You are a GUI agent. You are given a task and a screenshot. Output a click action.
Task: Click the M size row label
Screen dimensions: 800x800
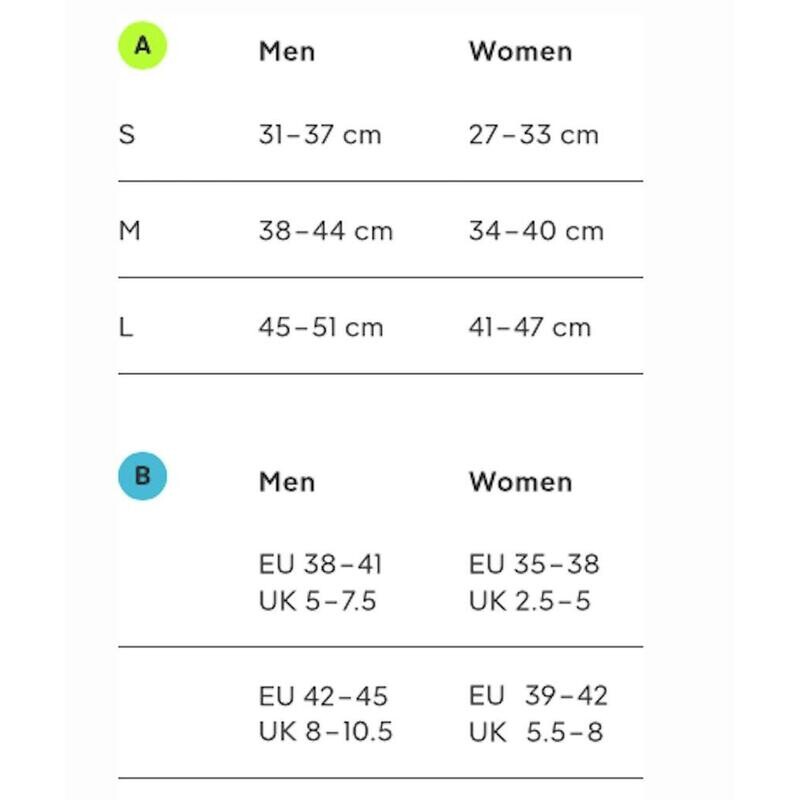point(130,231)
